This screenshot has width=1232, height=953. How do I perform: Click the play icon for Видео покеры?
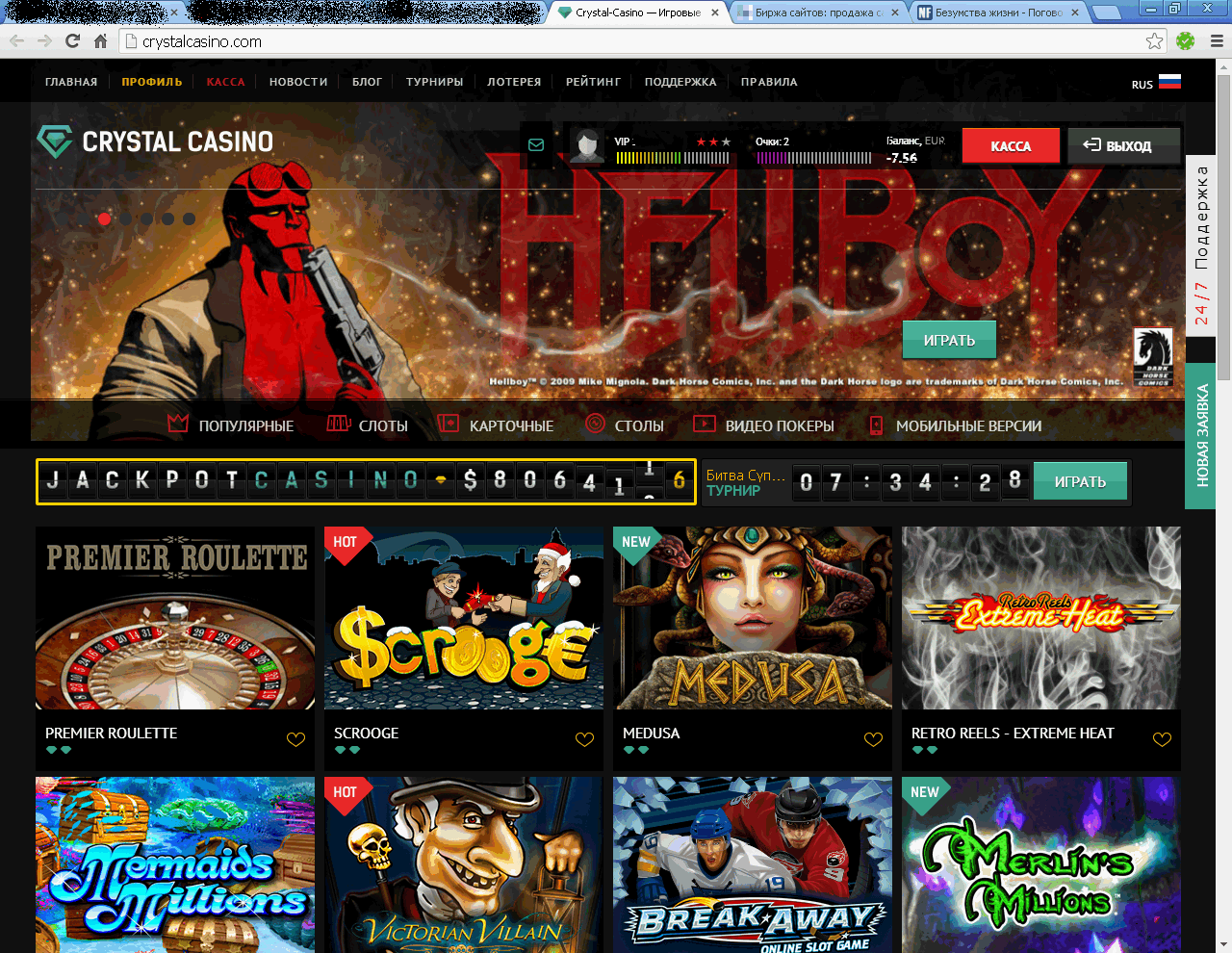pyautogui.click(x=705, y=424)
